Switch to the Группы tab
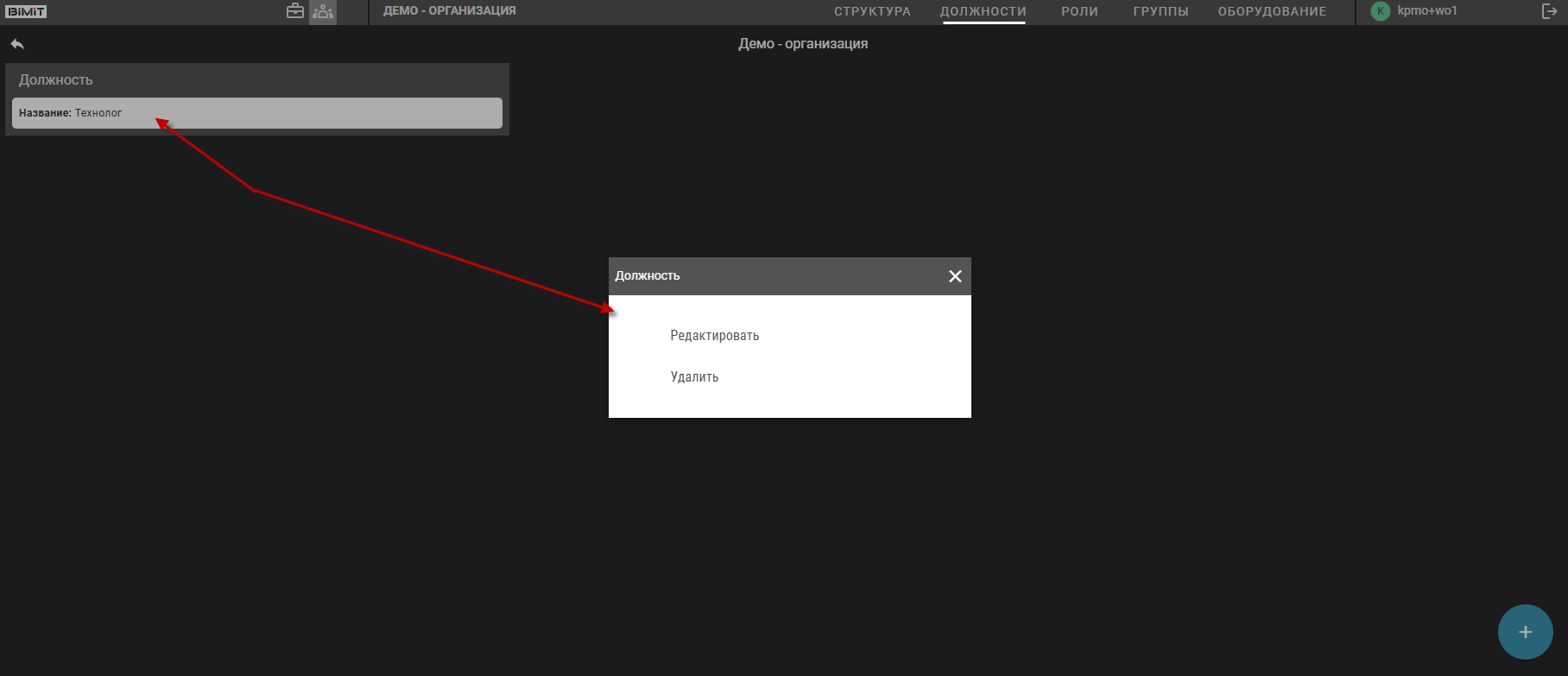Viewport: 1568px width, 676px height. [1160, 11]
